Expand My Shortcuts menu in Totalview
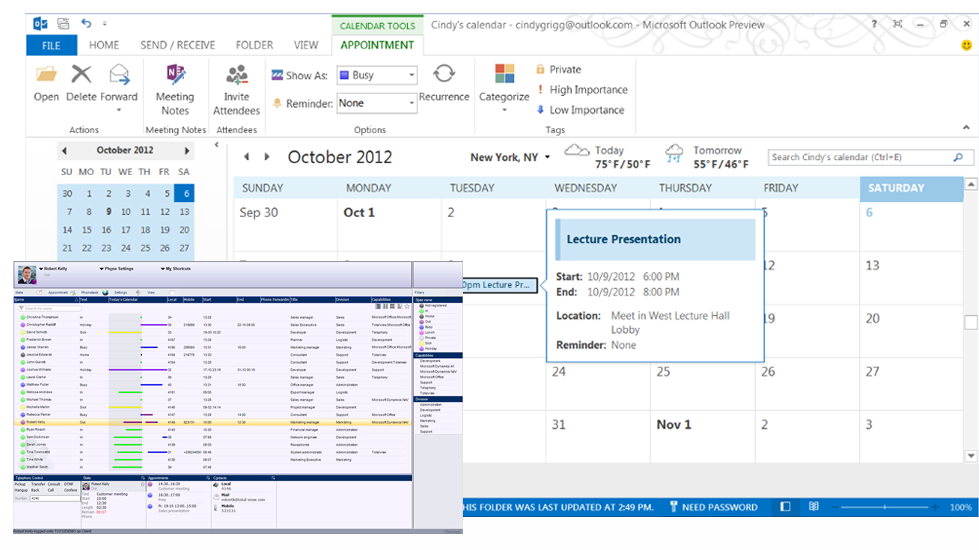979x550 pixels. coord(162,268)
